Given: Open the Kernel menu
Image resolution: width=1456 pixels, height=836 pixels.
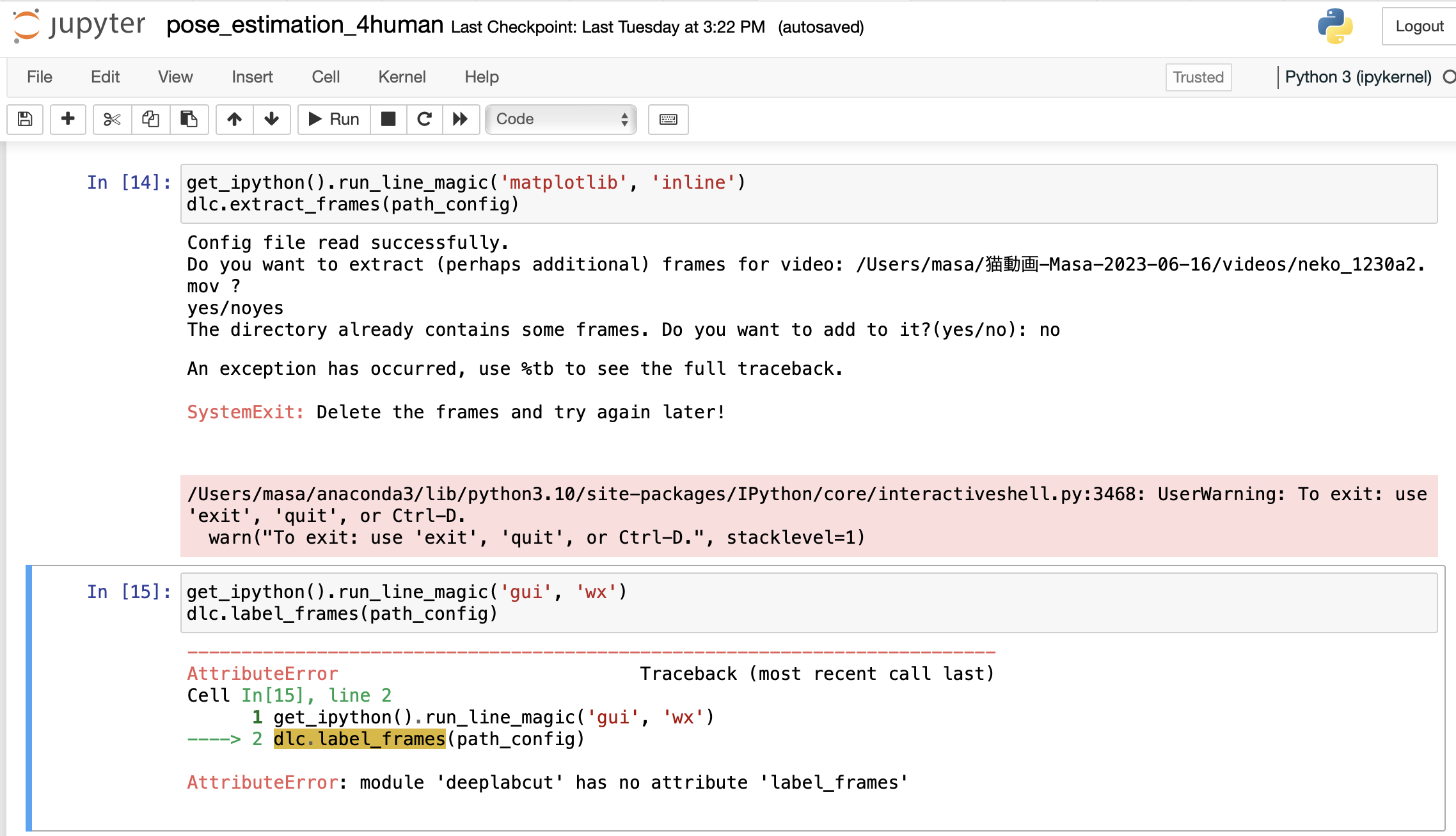Looking at the screenshot, I should (402, 77).
